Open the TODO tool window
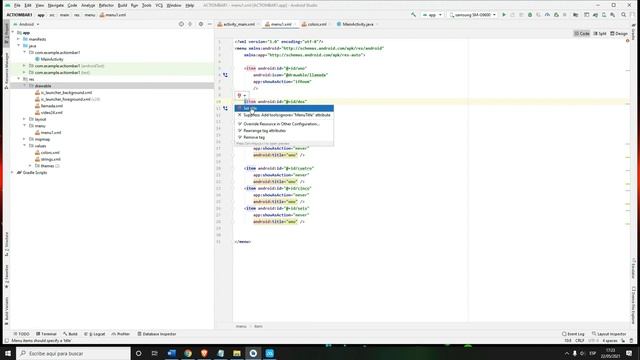Image resolution: width=640 pixels, height=360 pixels. pos(22,334)
